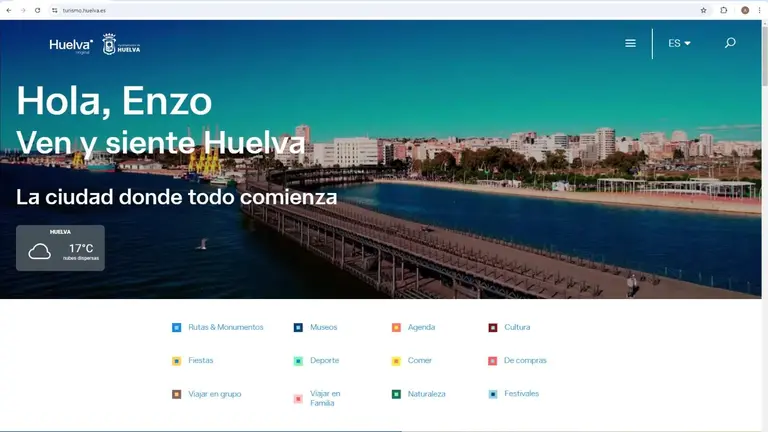Screen dimensions: 768x432
Task: Open the browser extensions puzzle icon
Action: (x=723, y=10)
